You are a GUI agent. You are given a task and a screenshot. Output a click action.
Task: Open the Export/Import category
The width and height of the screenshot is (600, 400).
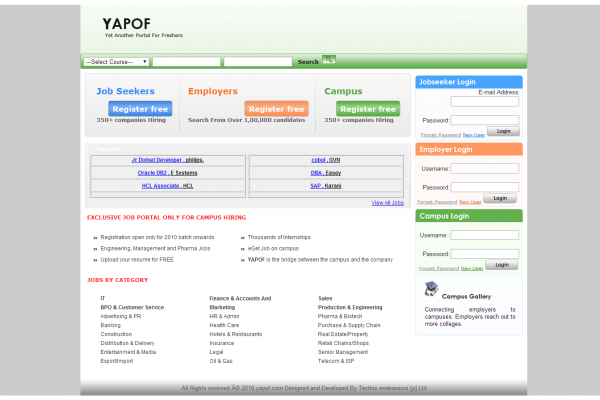[117, 361]
